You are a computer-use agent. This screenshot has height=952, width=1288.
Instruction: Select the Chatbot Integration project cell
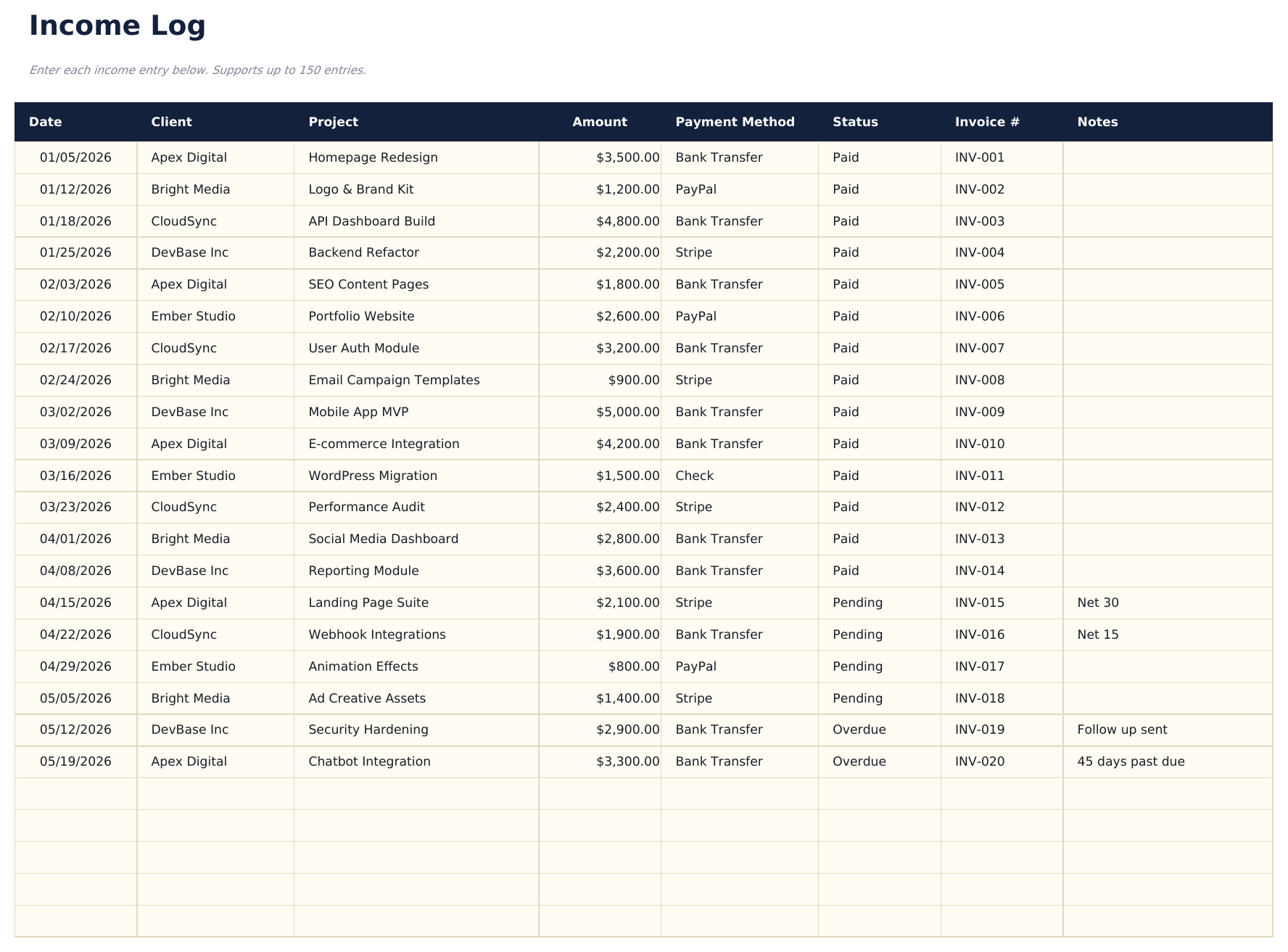tap(369, 761)
